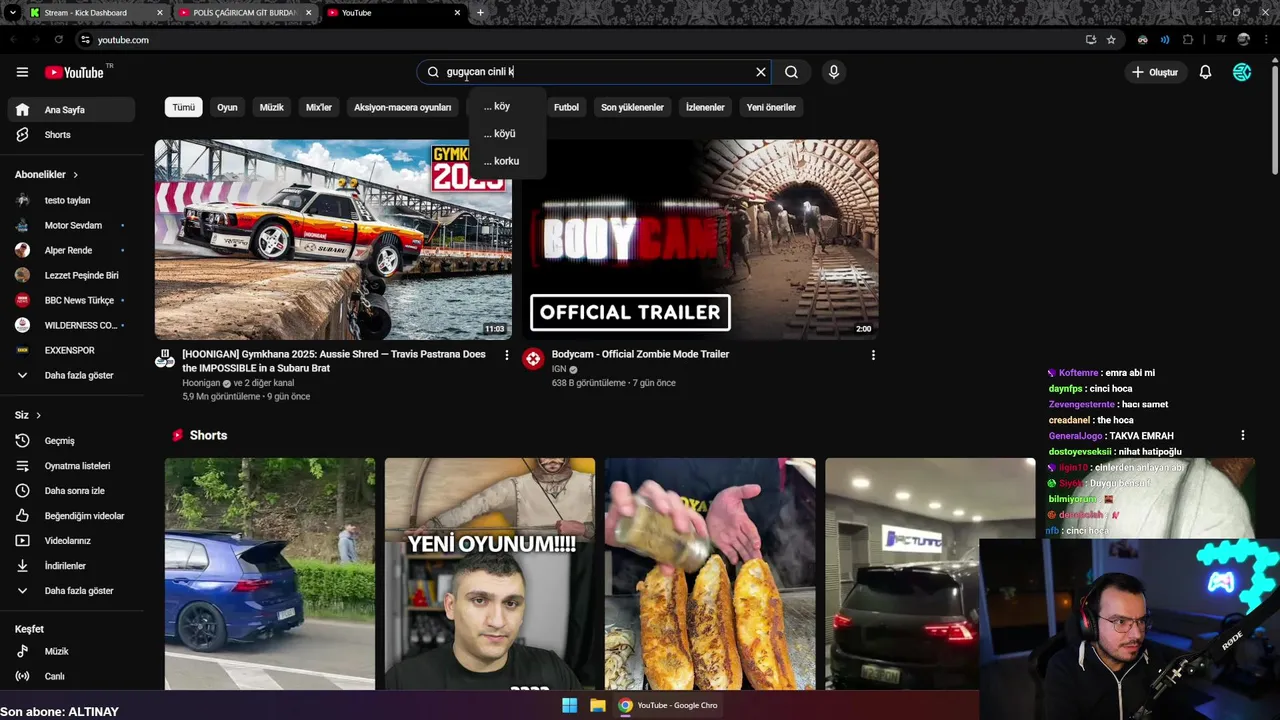The image size is (1280, 720).
Task: Click the YouTube search text field
Action: (x=595, y=72)
